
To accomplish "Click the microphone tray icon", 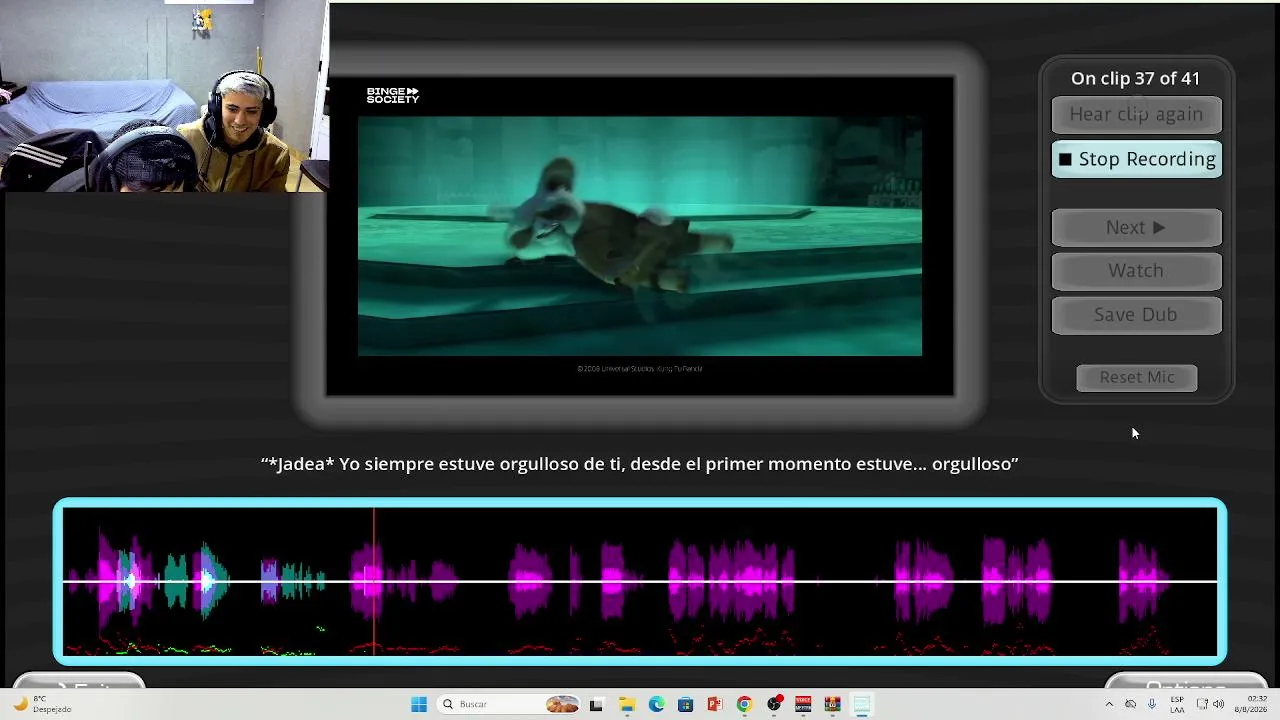I will click(x=1152, y=704).
